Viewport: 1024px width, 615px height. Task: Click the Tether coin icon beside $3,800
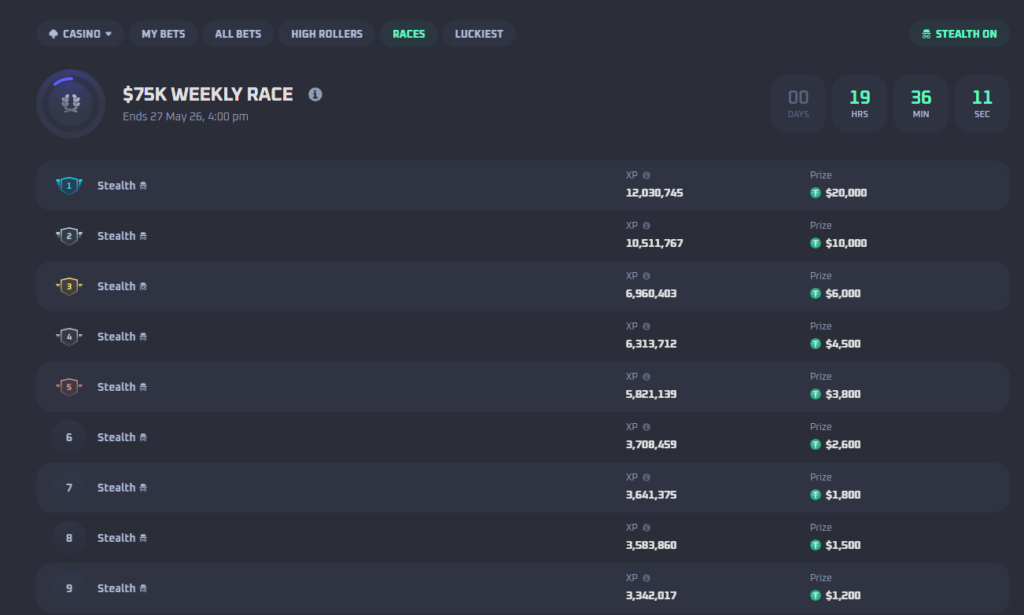(815, 394)
